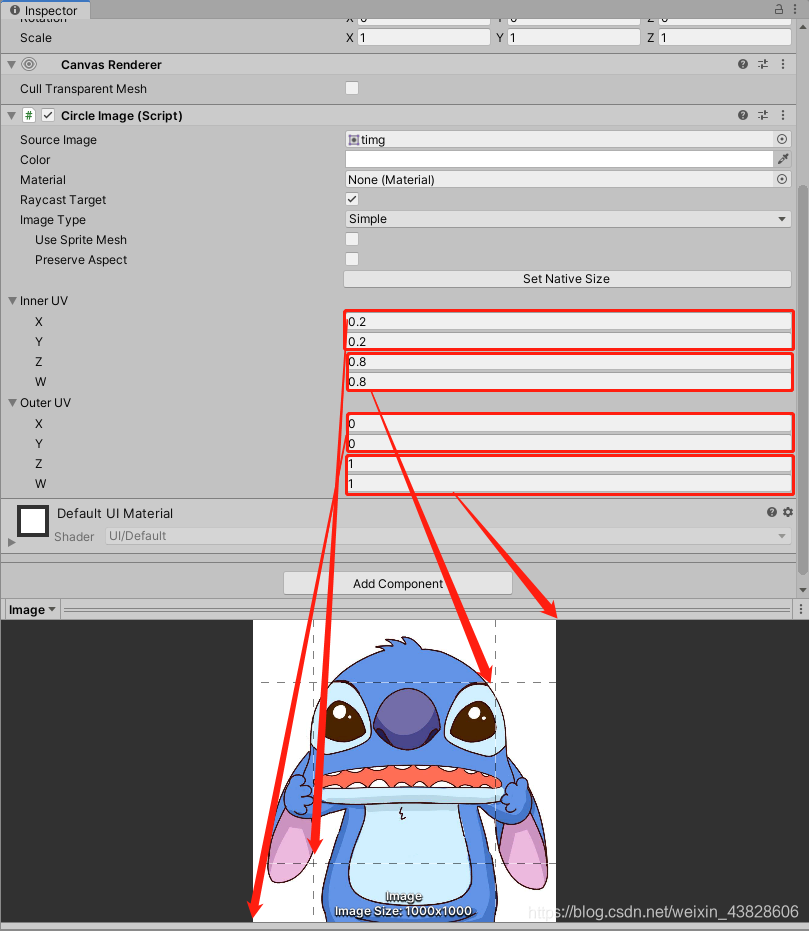Open Canvas Renderer preset selector
The image size is (809, 931).
(x=763, y=64)
